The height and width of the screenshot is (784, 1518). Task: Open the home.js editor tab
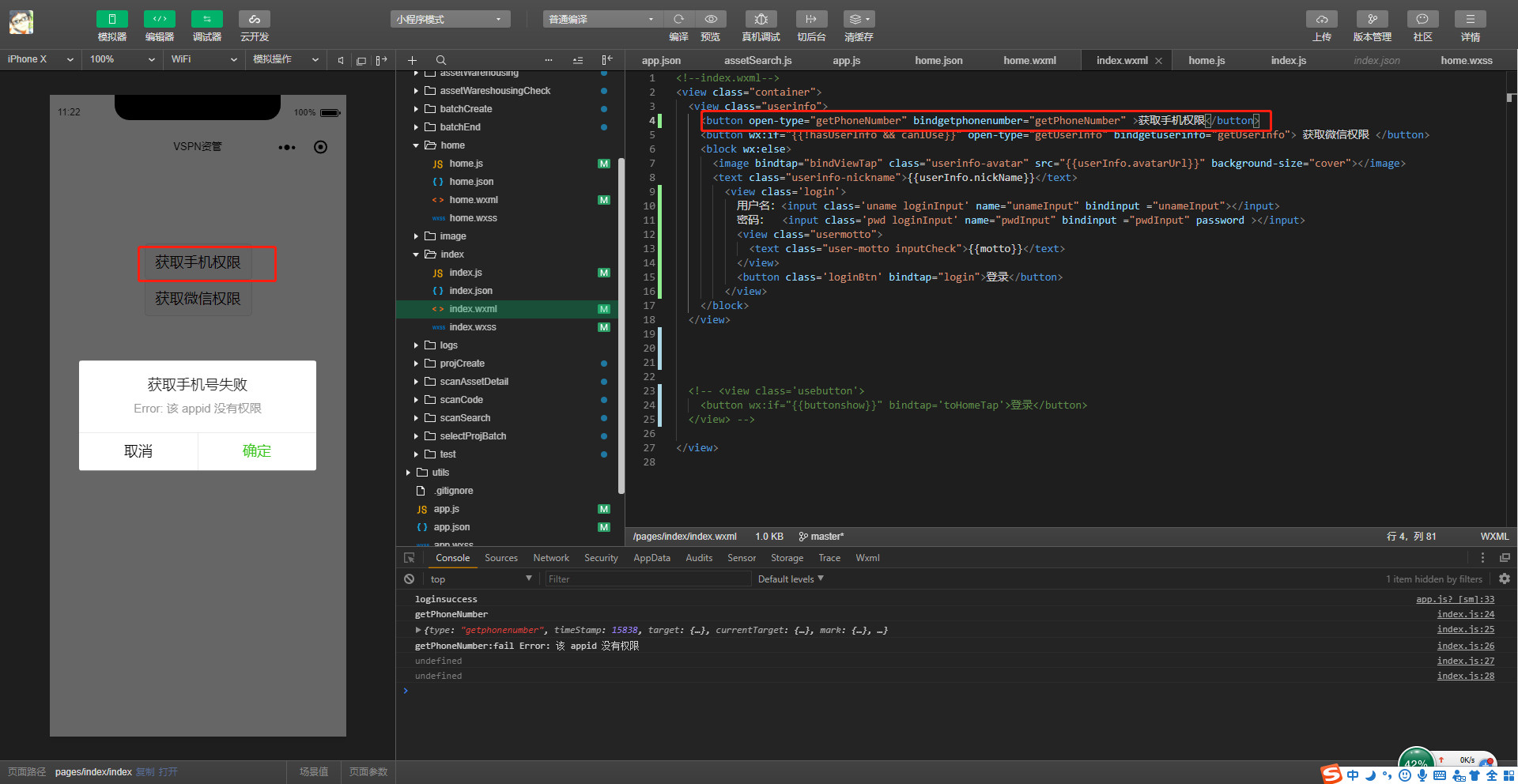(x=1206, y=60)
